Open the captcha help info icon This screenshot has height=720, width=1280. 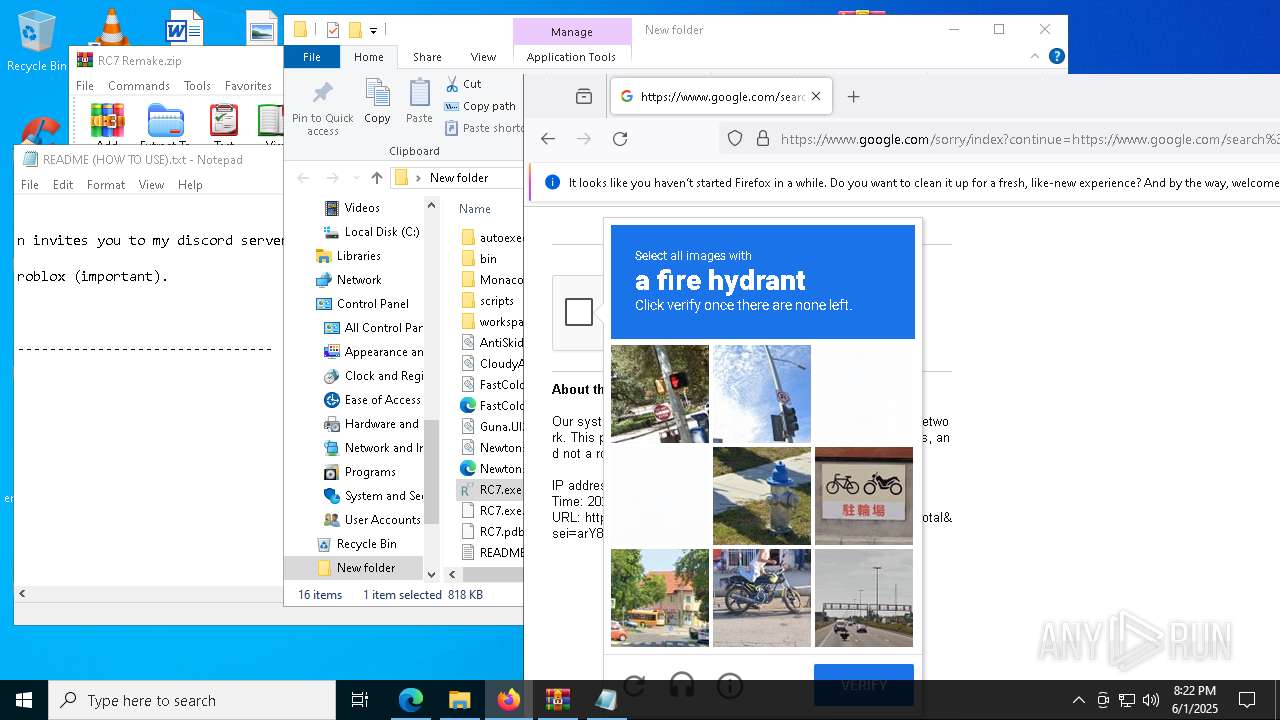730,685
